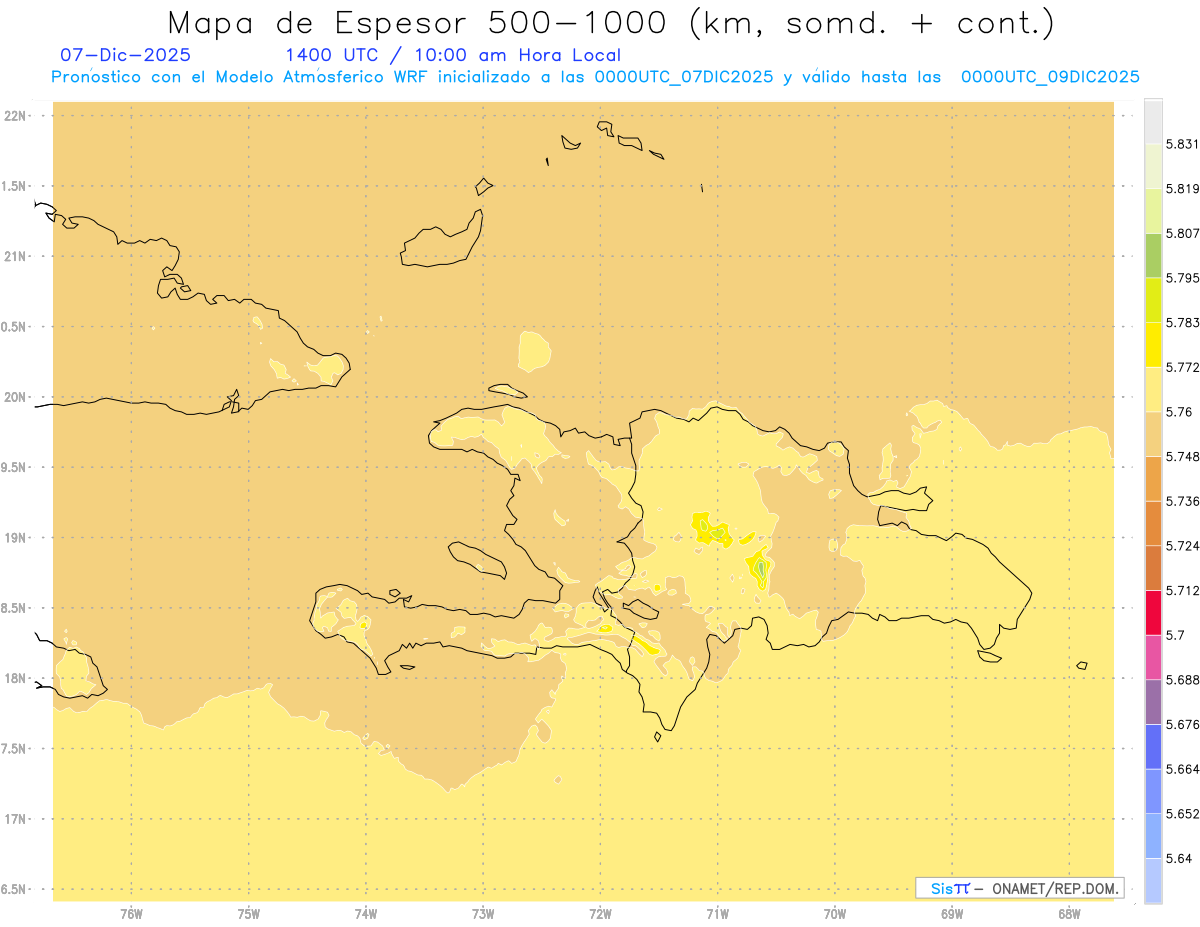Click the pink swatch in the color scale
Viewport: 1200px width, 927px height.
tap(1153, 657)
